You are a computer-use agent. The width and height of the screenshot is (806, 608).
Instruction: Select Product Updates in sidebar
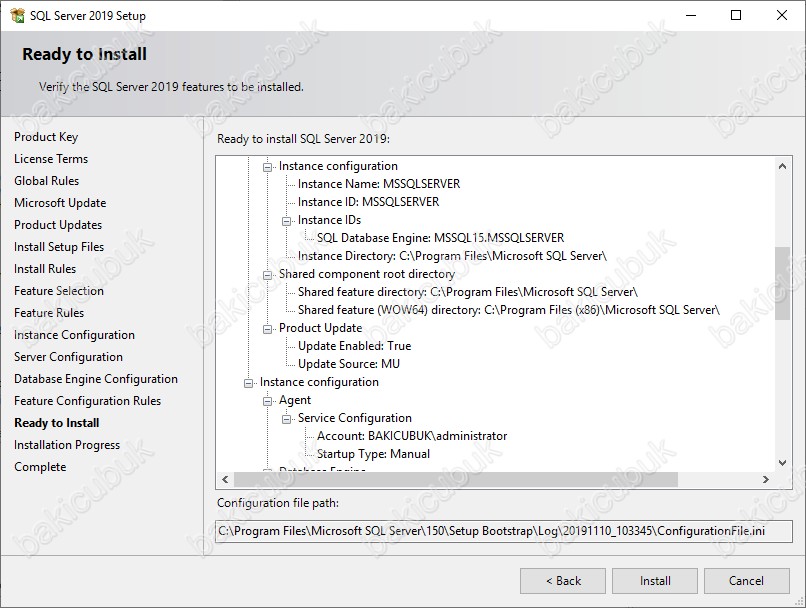[x=58, y=225]
